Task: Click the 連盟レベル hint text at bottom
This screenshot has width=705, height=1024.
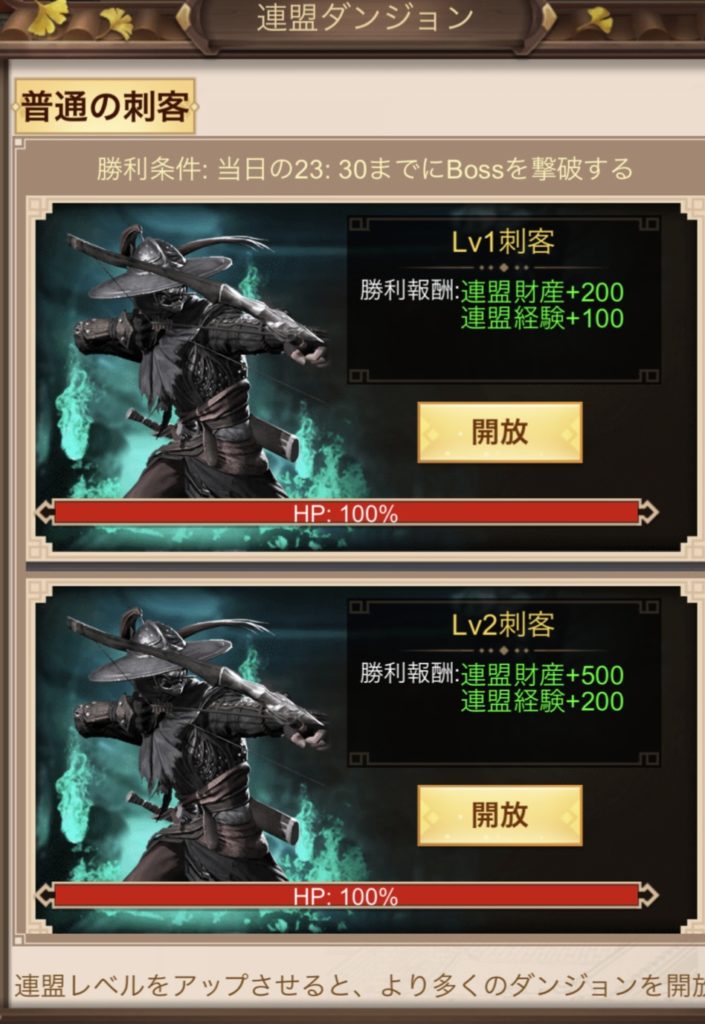Action: 359,985
